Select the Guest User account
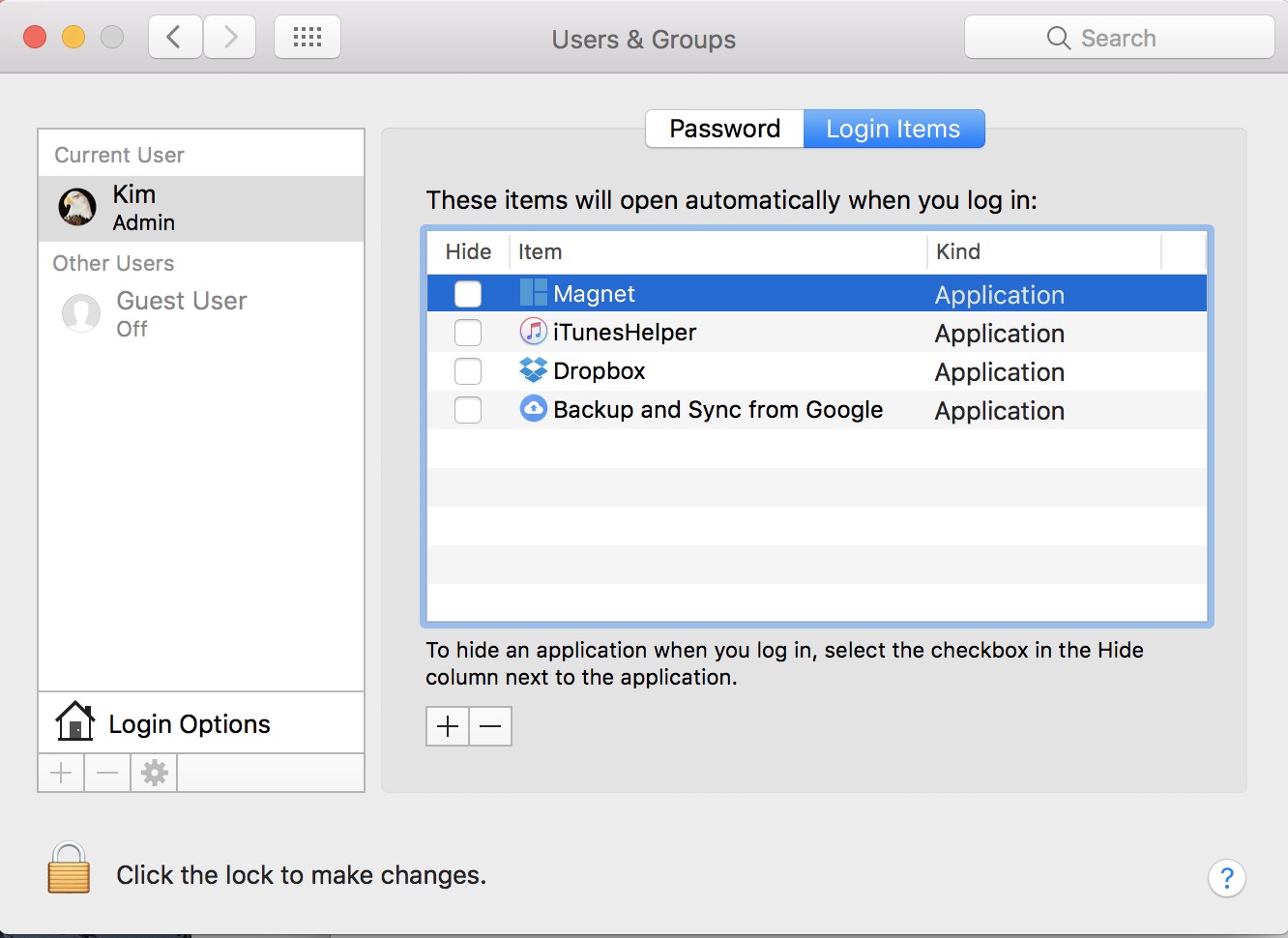 pos(182,313)
